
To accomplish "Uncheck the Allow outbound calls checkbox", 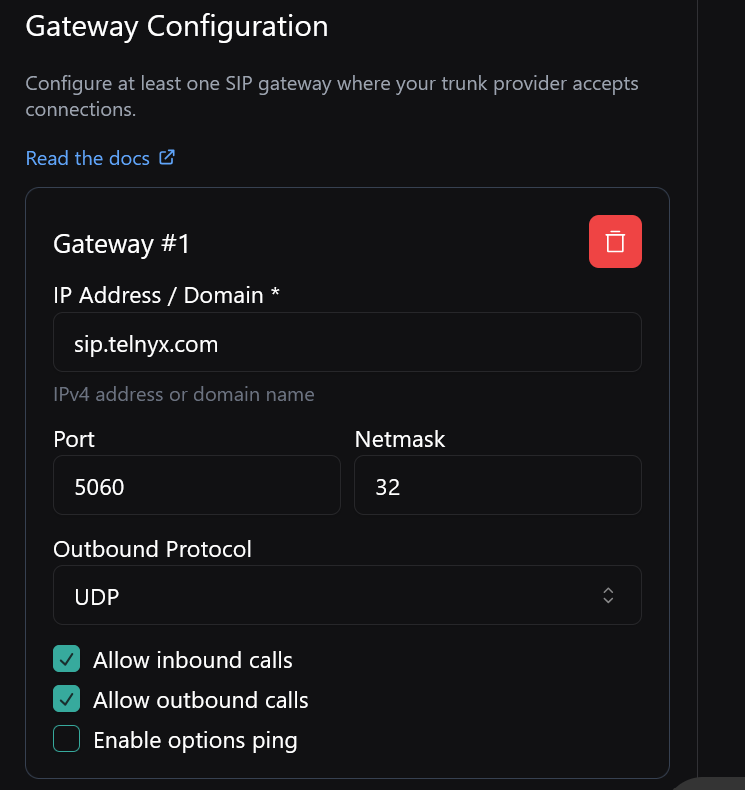I will click(66, 699).
